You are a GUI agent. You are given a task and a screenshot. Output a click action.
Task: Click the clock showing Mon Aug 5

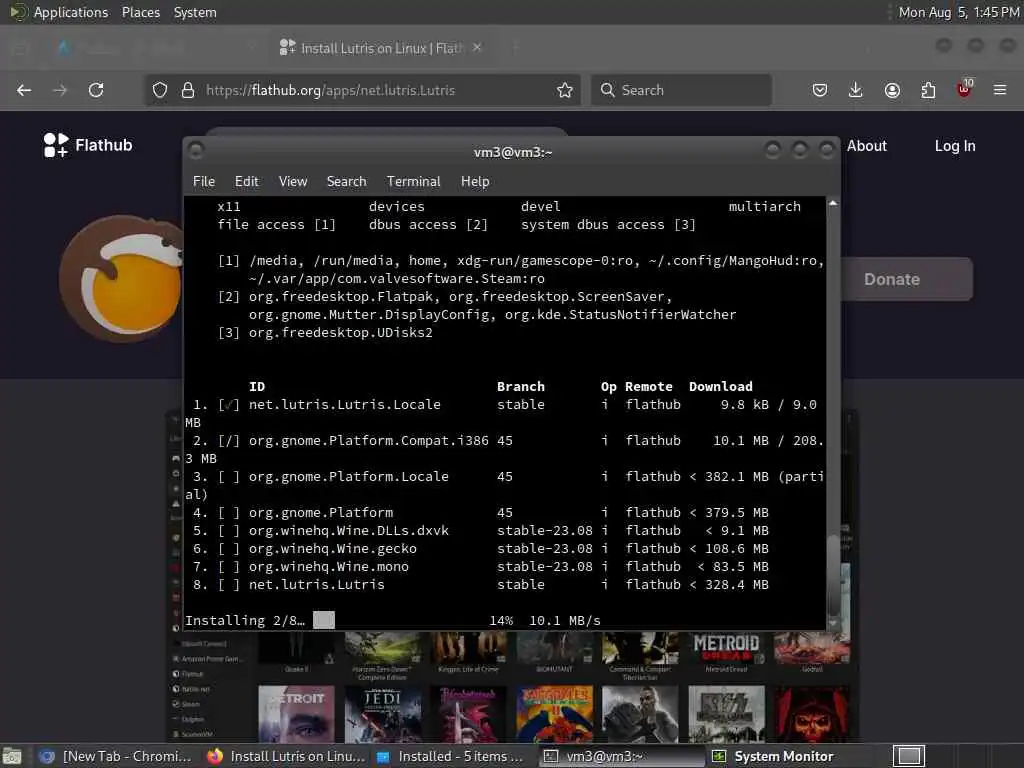coord(959,12)
